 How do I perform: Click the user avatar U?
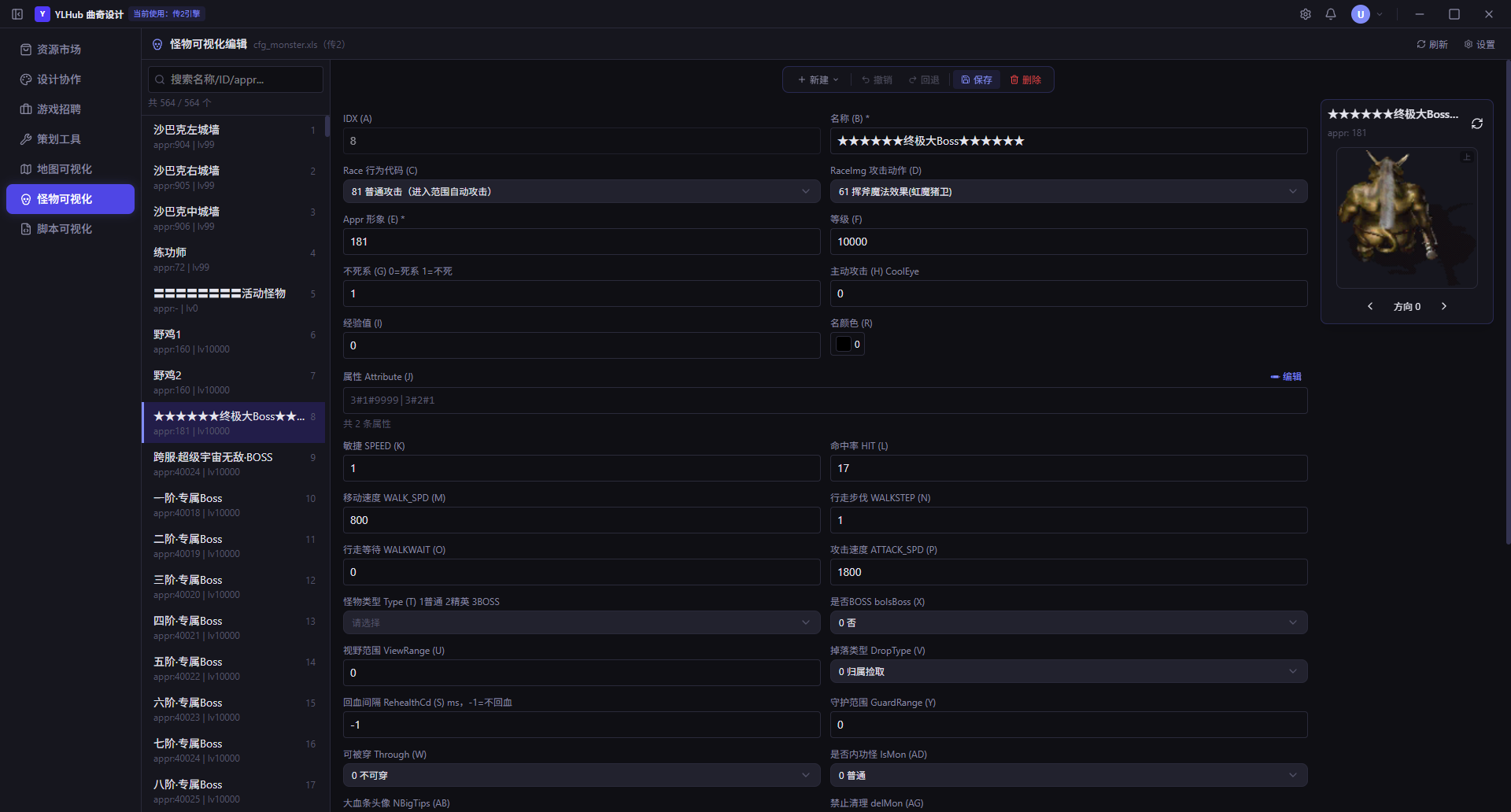tap(1361, 14)
